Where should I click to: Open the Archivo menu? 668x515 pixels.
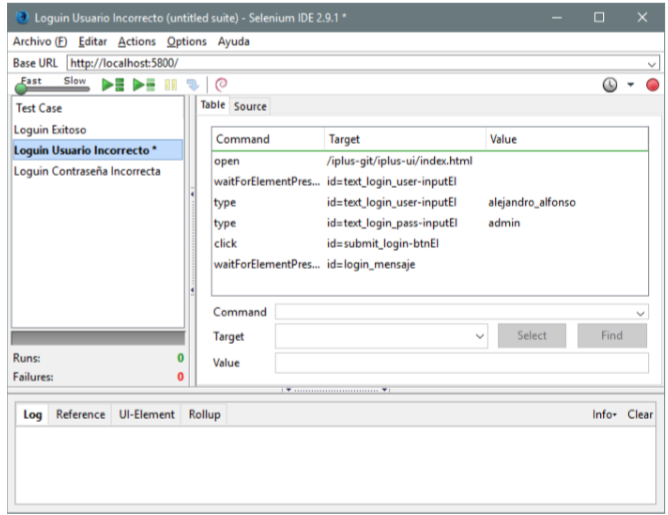(x=40, y=42)
